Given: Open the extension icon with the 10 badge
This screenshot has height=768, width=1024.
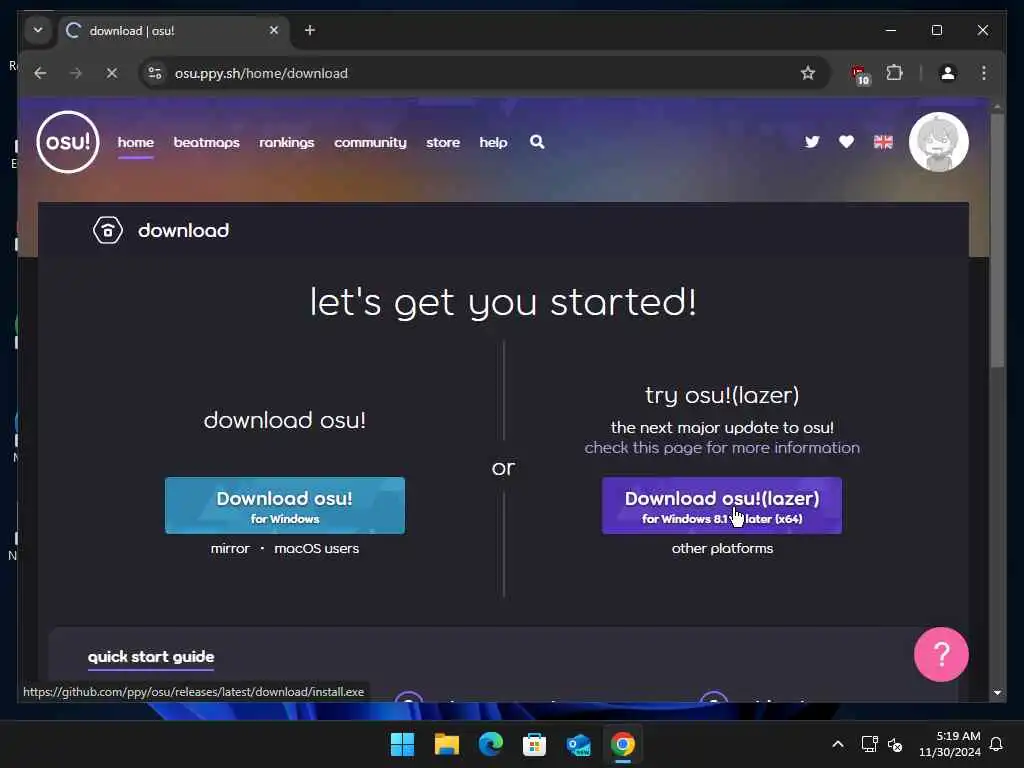Looking at the screenshot, I should [860, 74].
